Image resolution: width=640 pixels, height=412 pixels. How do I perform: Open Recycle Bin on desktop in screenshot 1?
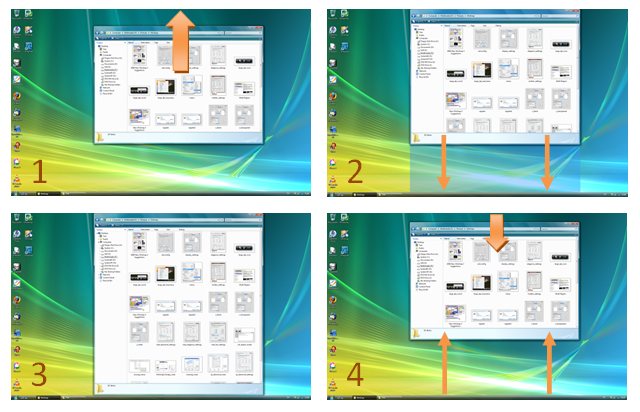click(x=16, y=14)
